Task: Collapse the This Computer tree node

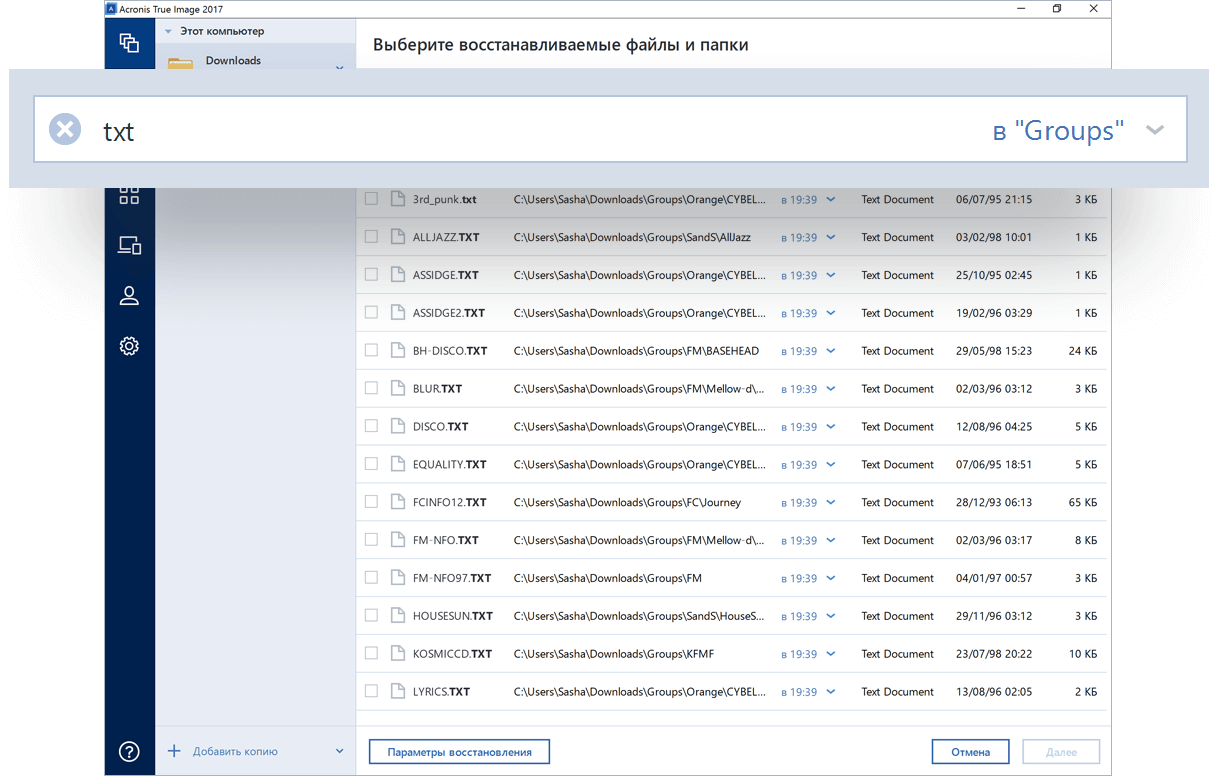Action: click(x=169, y=32)
